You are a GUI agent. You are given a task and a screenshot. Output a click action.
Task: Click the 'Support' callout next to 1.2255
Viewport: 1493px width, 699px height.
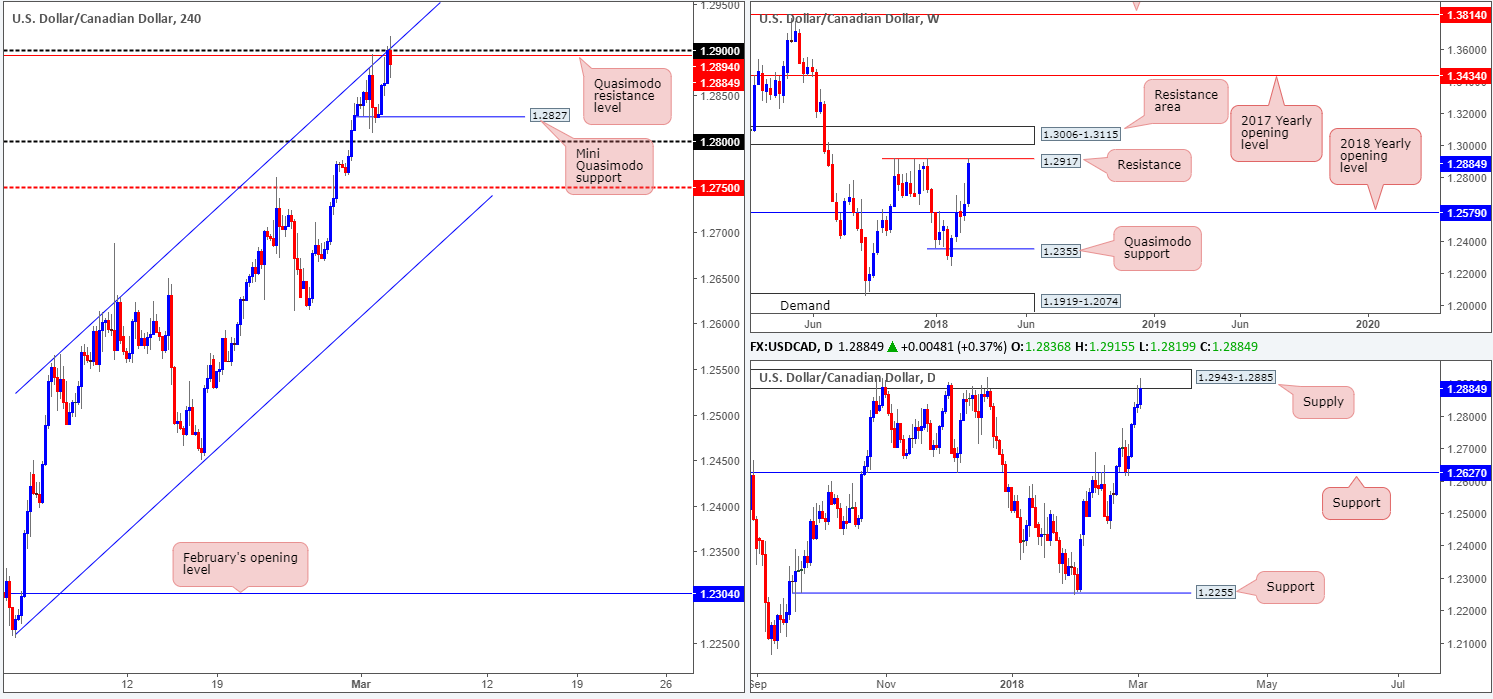pos(1290,586)
